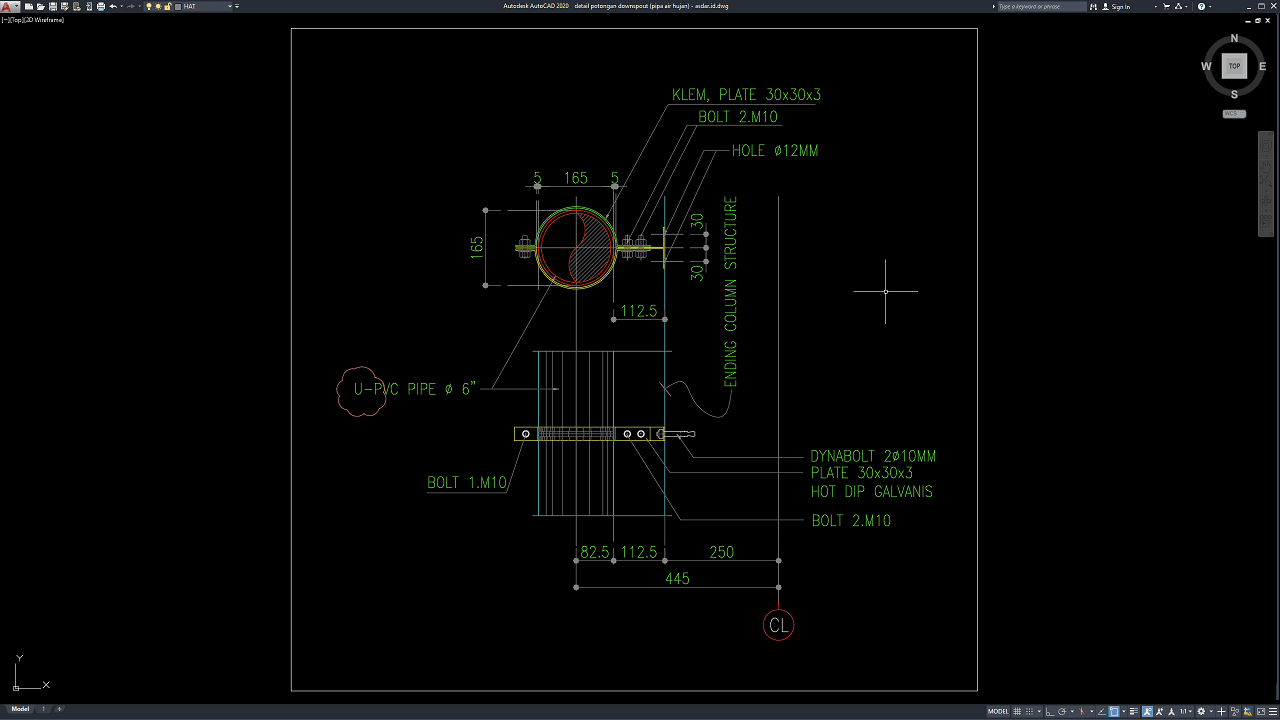Click the 2D Wireframe visual style label
This screenshot has height=720, width=1280.
[46, 19]
